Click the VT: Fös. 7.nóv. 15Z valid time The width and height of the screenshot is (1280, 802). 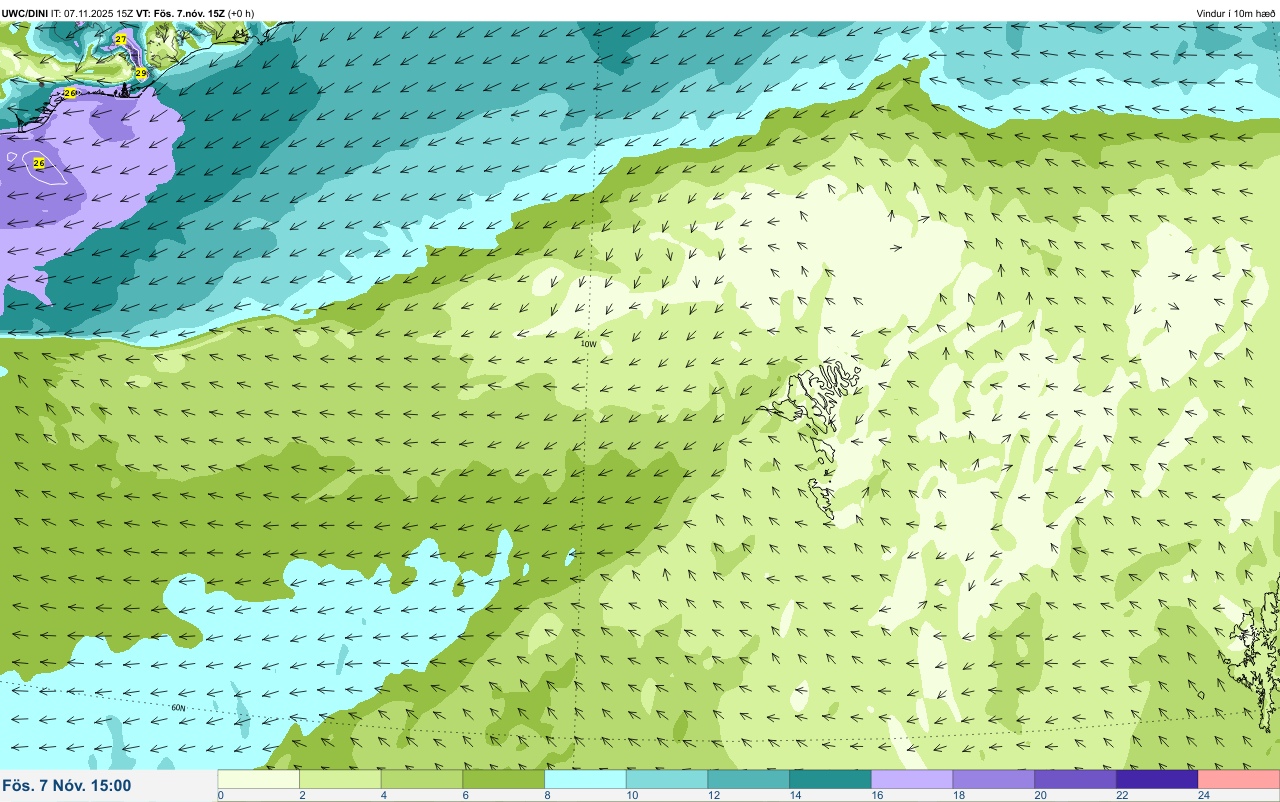(181, 13)
